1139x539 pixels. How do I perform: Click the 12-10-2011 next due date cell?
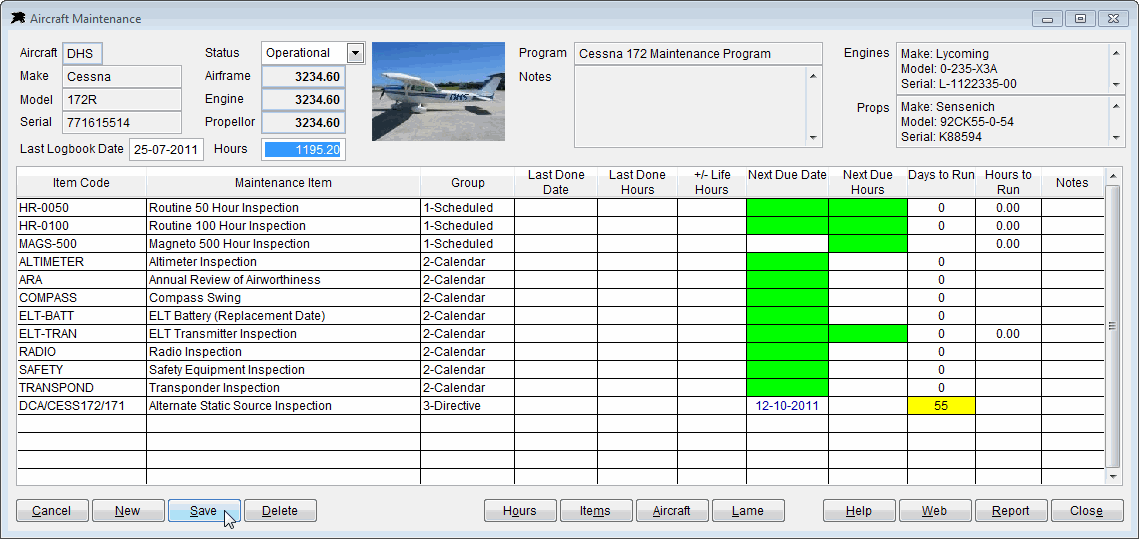click(x=787, y=406)
